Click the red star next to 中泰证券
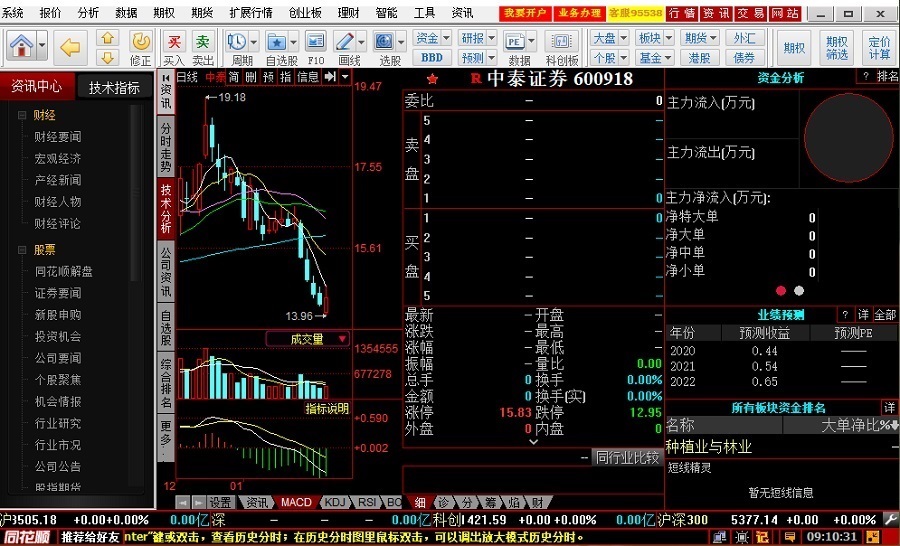The height and width of the screenshot is (546, 900). [x=433, y=79]
